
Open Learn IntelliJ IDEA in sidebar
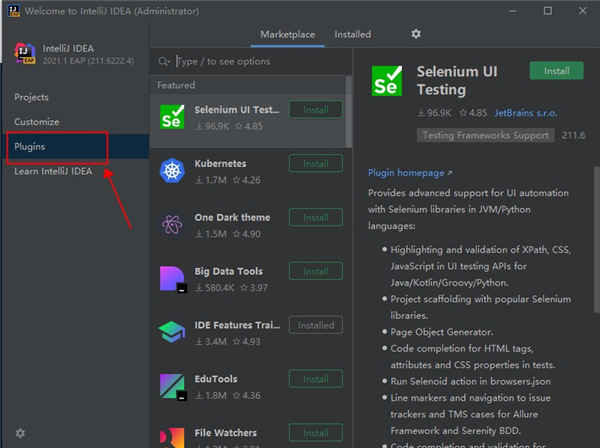point(53,171)
